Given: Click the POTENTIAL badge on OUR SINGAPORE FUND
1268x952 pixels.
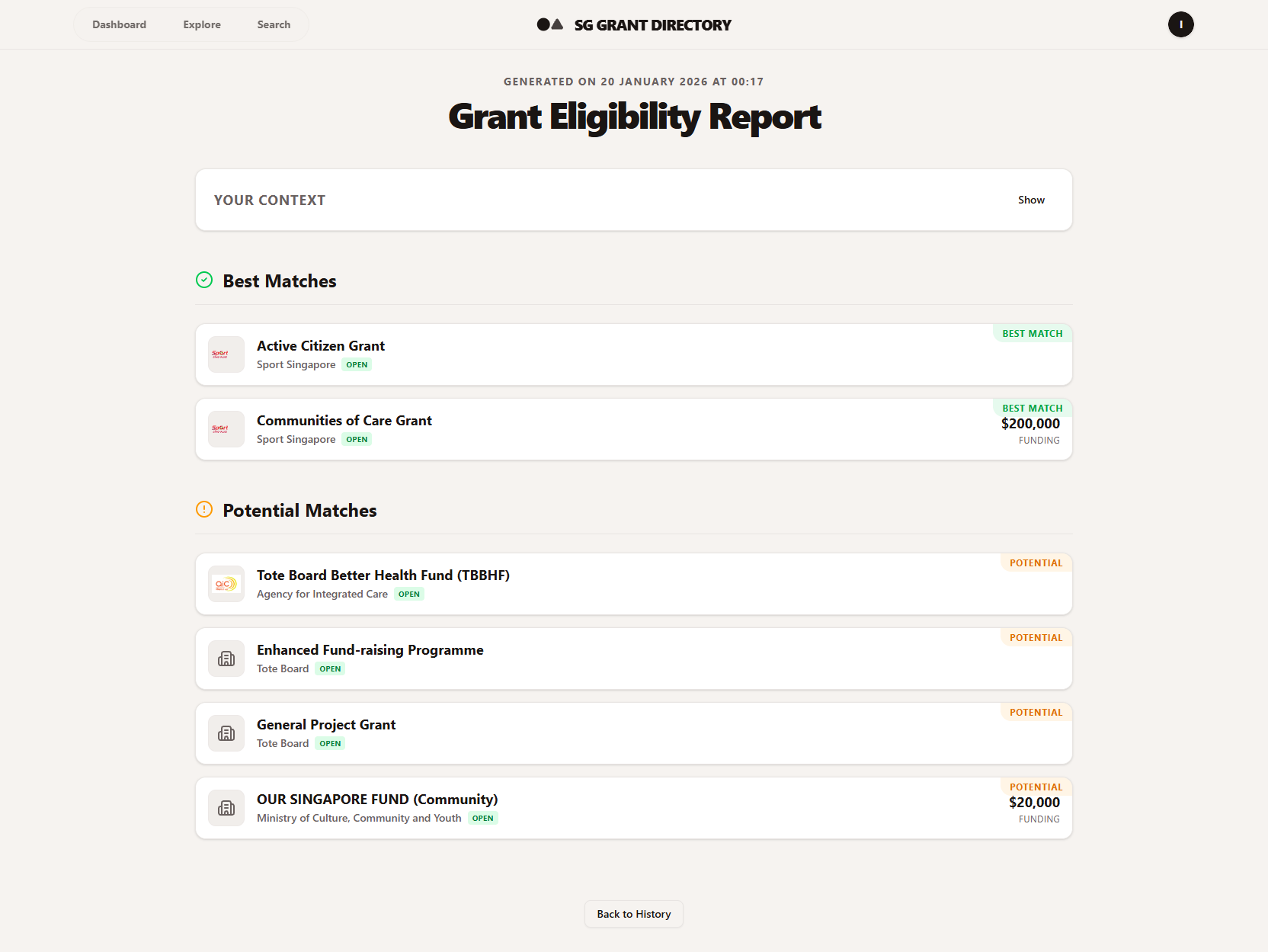Looking at the screenshot, I should [x=1036, y=787].
